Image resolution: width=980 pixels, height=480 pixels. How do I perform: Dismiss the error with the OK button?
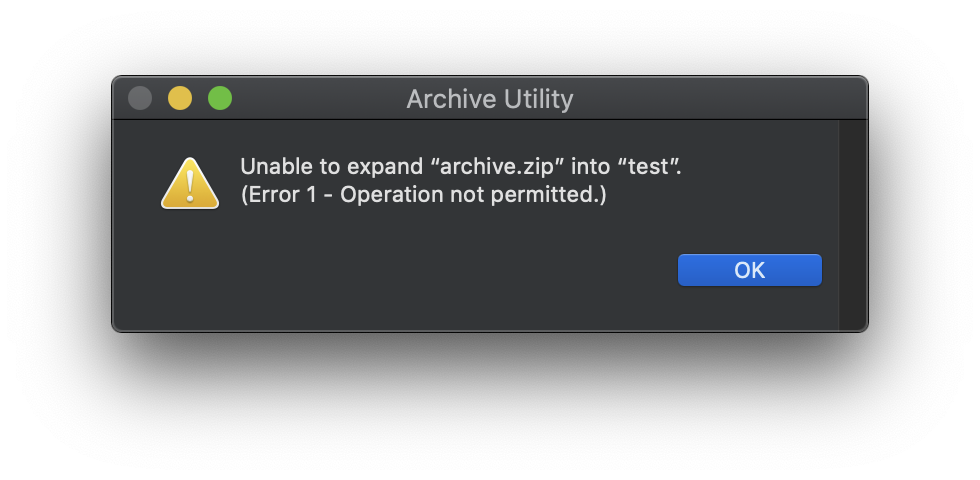point(749,270)
